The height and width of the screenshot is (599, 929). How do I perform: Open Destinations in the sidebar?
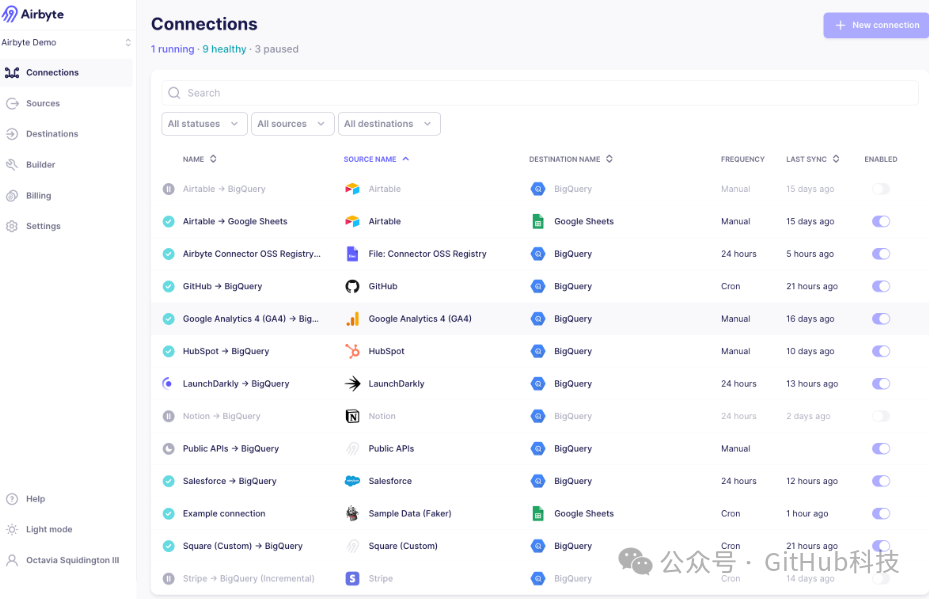tap(66, 134)
